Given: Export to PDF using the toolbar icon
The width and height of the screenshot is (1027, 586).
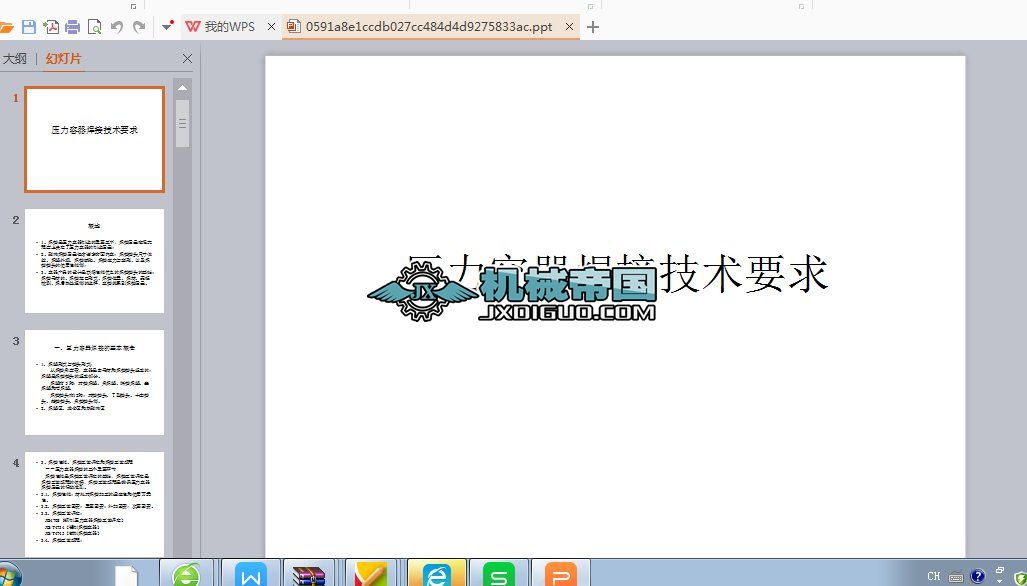Looking at the screenshot, I should (51, 27).
